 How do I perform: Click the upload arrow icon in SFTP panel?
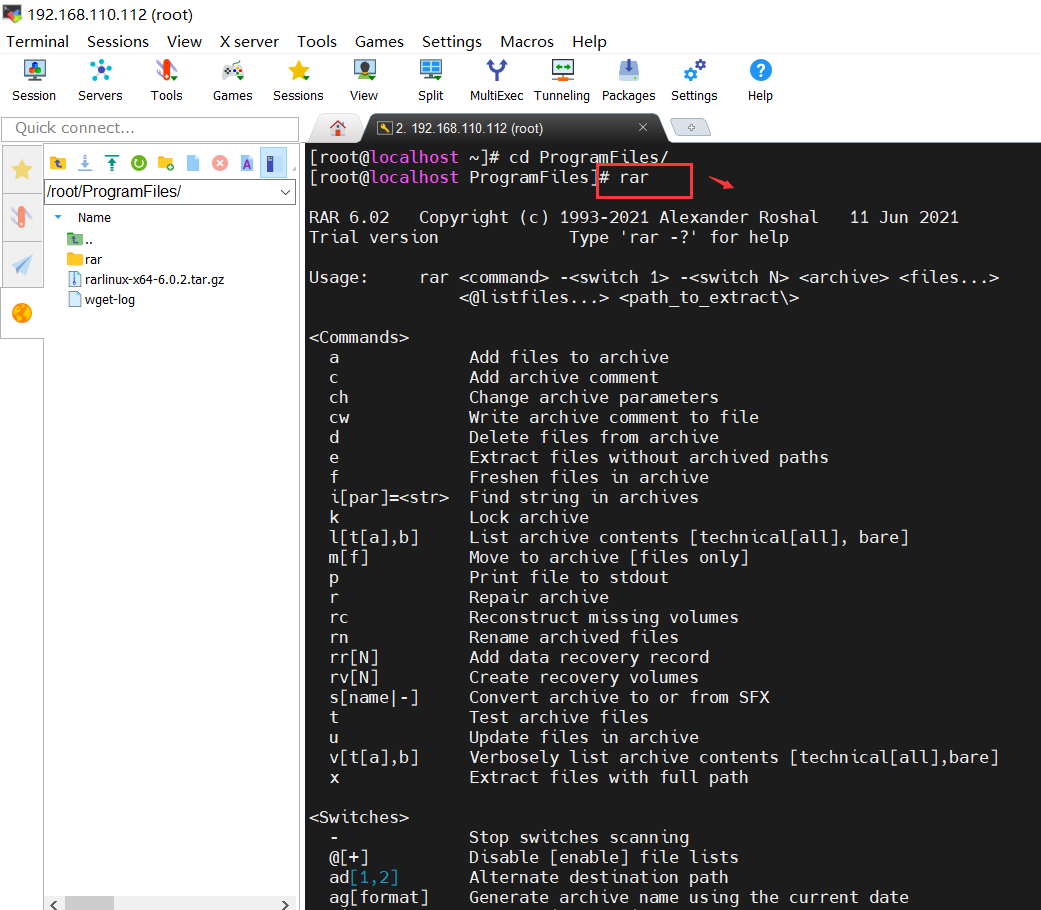click(112, 163)
